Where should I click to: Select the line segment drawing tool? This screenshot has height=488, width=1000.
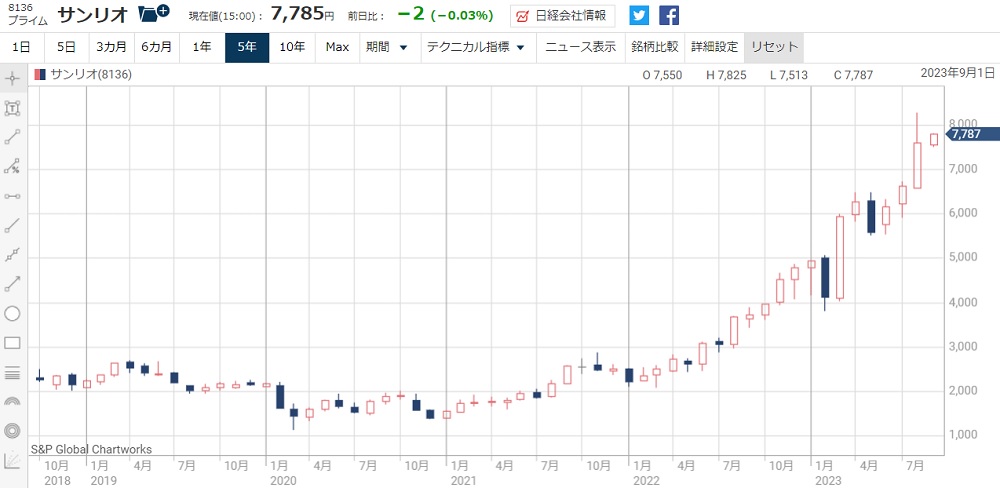[12, 137]
